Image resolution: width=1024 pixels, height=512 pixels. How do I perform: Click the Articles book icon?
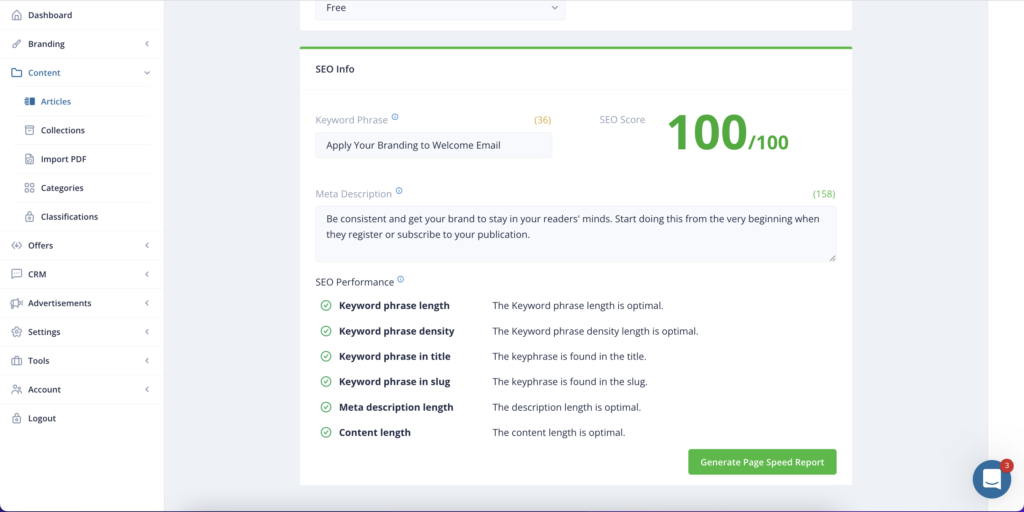point(29,101)
